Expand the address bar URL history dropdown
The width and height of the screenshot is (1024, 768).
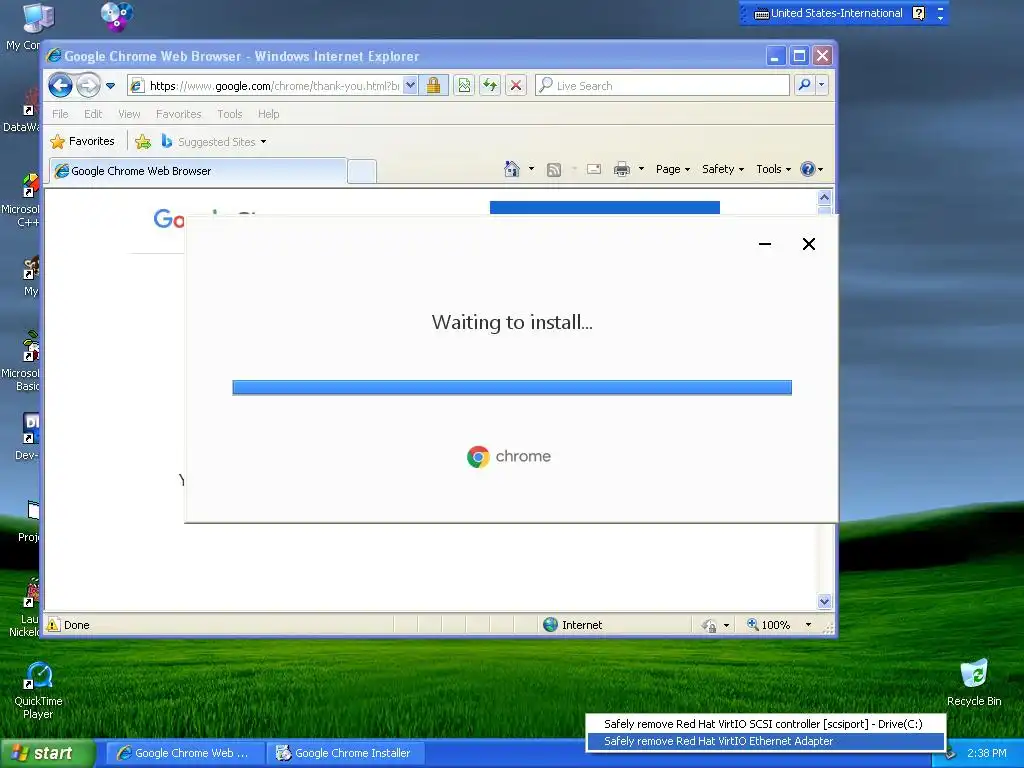click(x=410, y=86)
